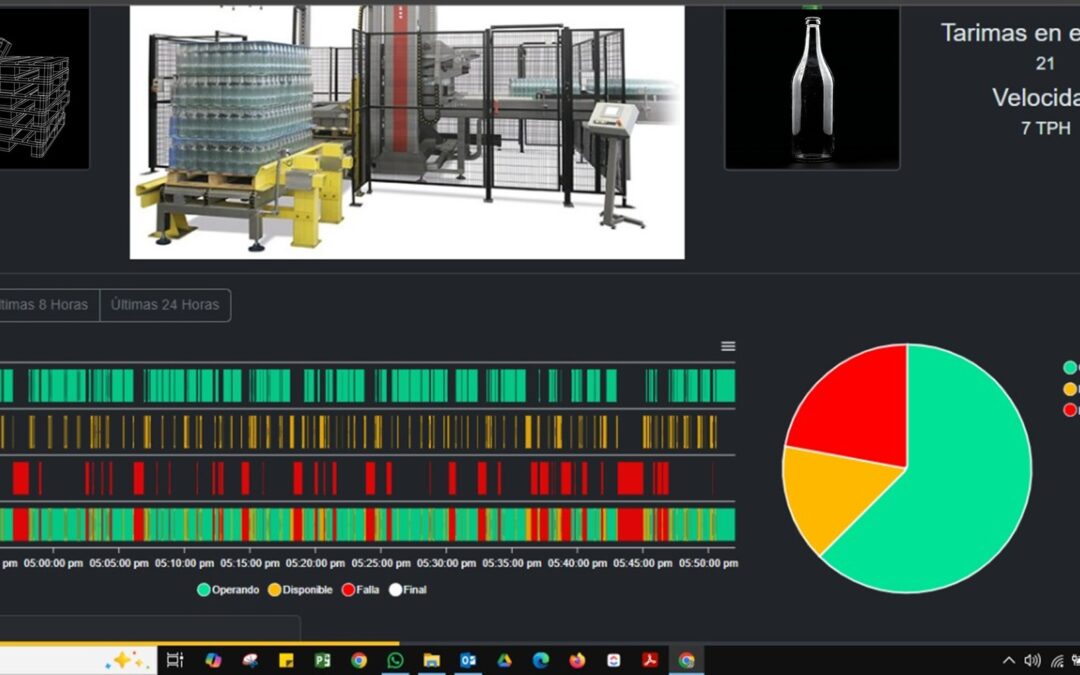Open the timeline chart hamburger menu
Viewport: 1080px width, 675px height.
click(x=726, y=345)
